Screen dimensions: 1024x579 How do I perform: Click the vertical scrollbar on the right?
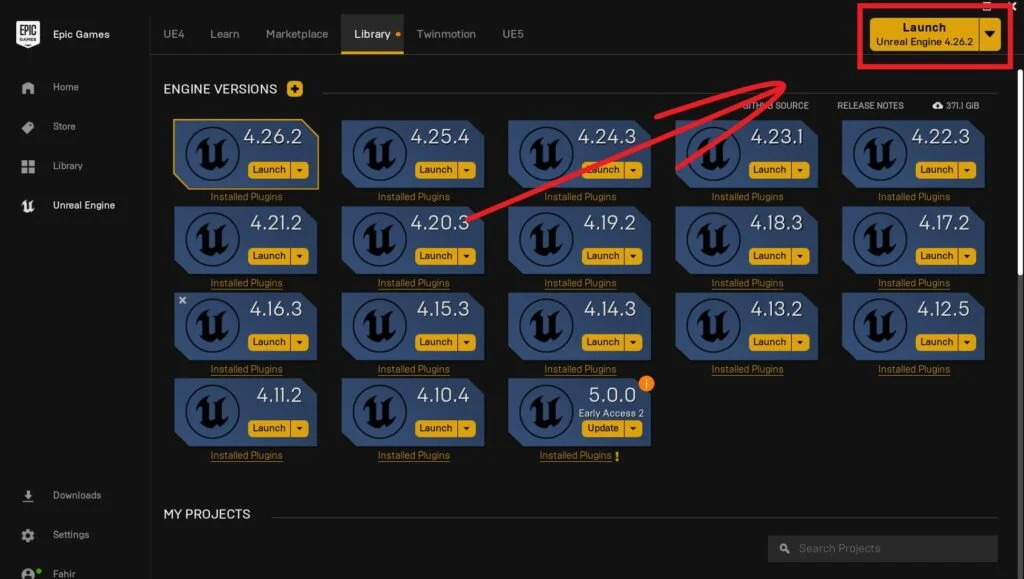click(x=1020, y=173)
